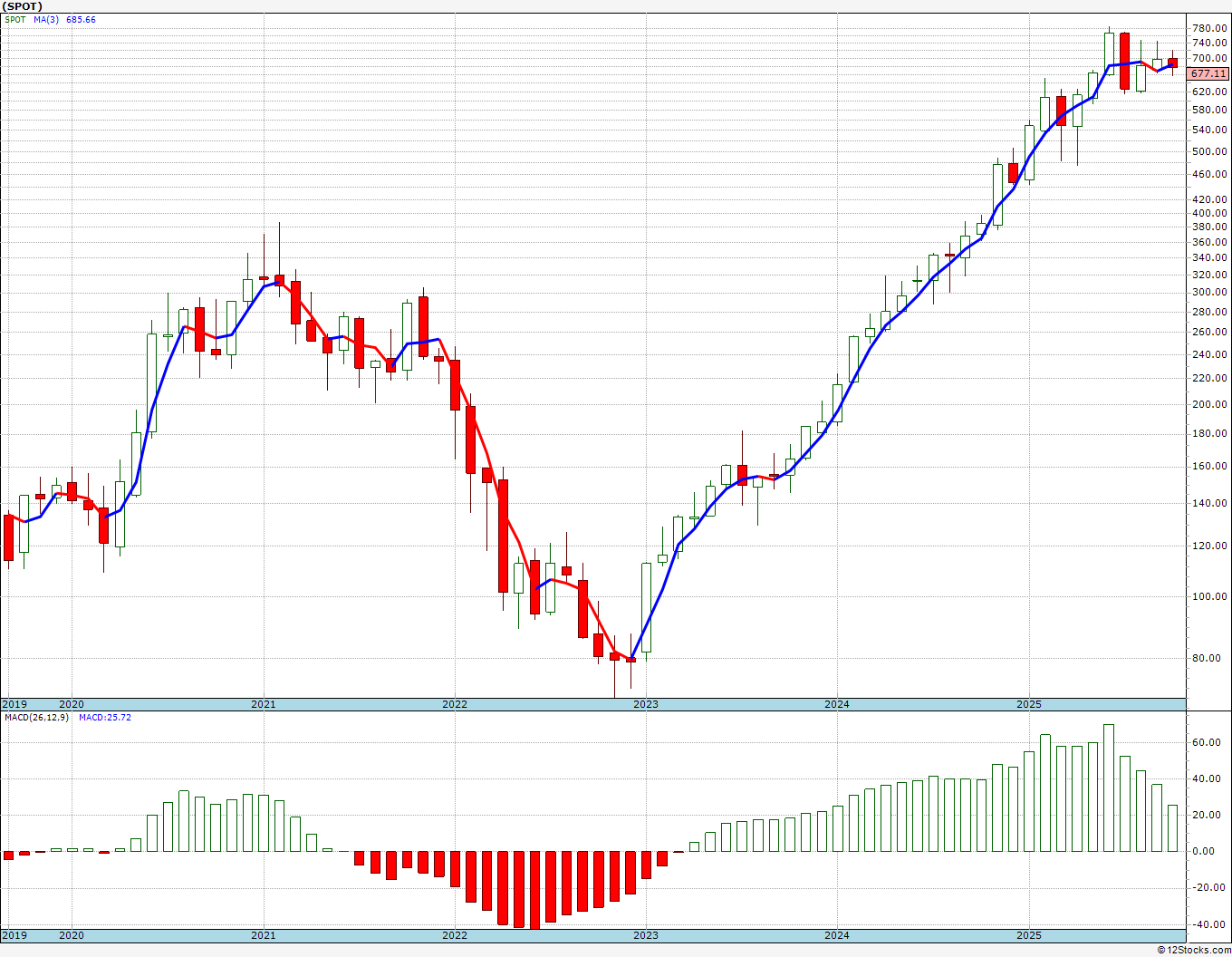Click the 320.00 price axis label

(1209, 274)
